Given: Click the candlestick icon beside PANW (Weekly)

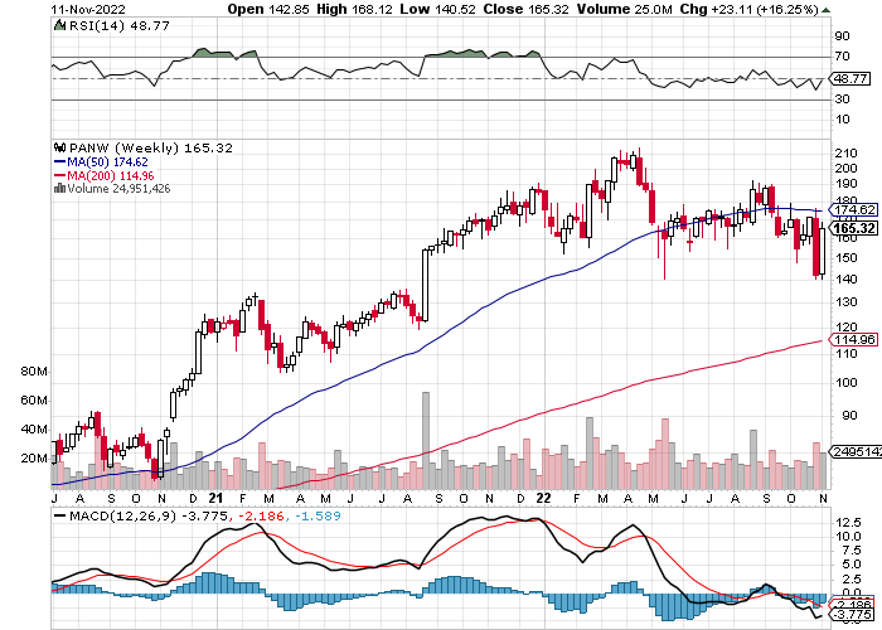Looking at the screenshot, I should [59, 148].
